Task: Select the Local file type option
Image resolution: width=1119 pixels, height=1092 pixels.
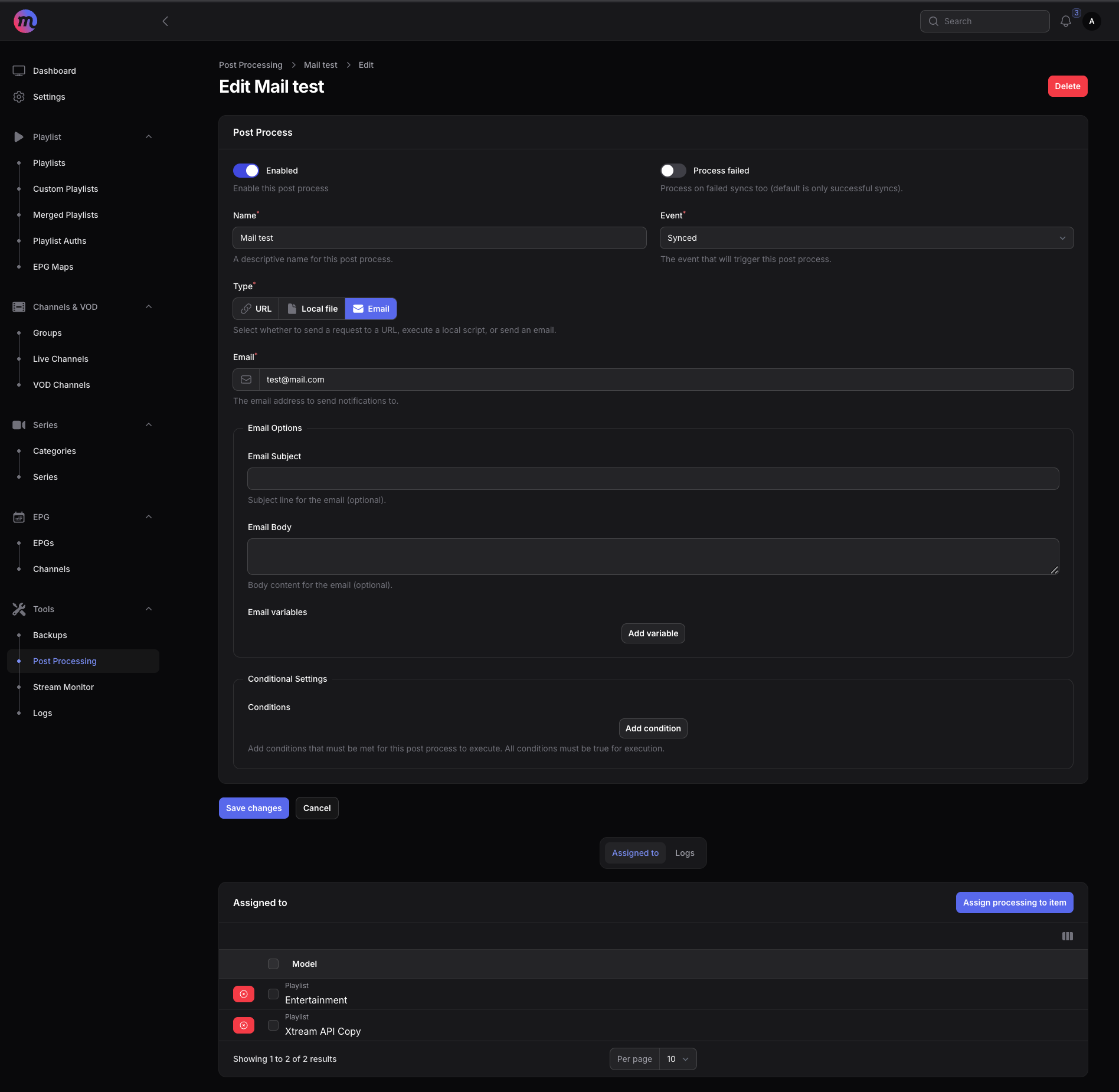Action: [312, 309]
